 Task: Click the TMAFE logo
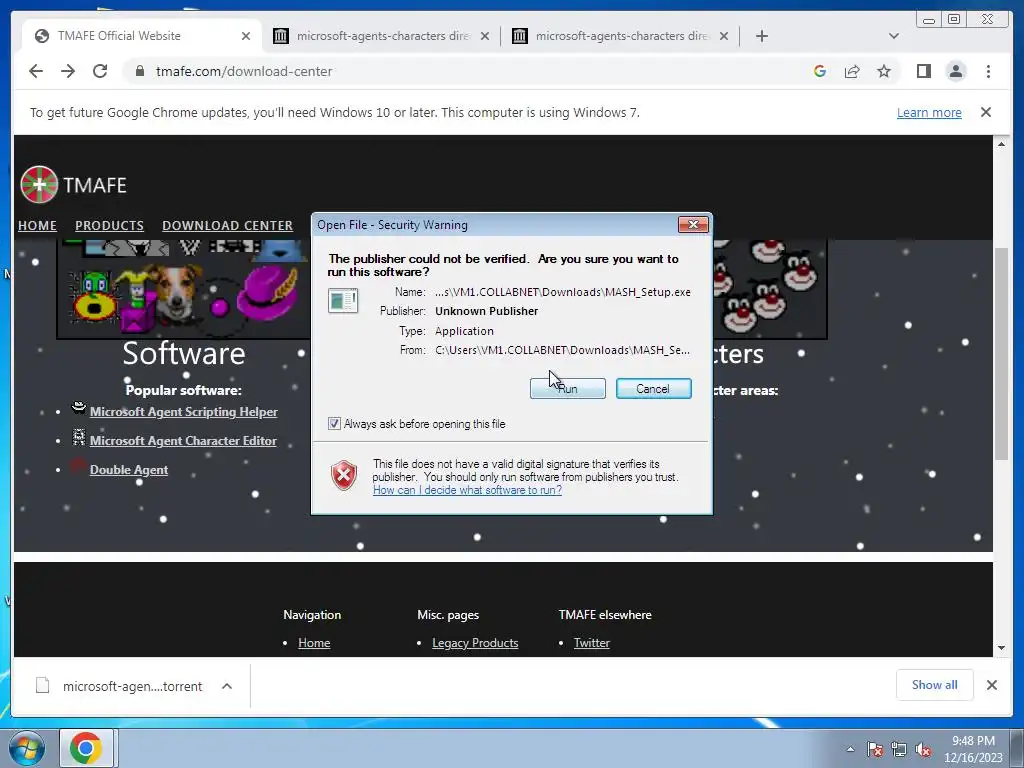point(73,185)
